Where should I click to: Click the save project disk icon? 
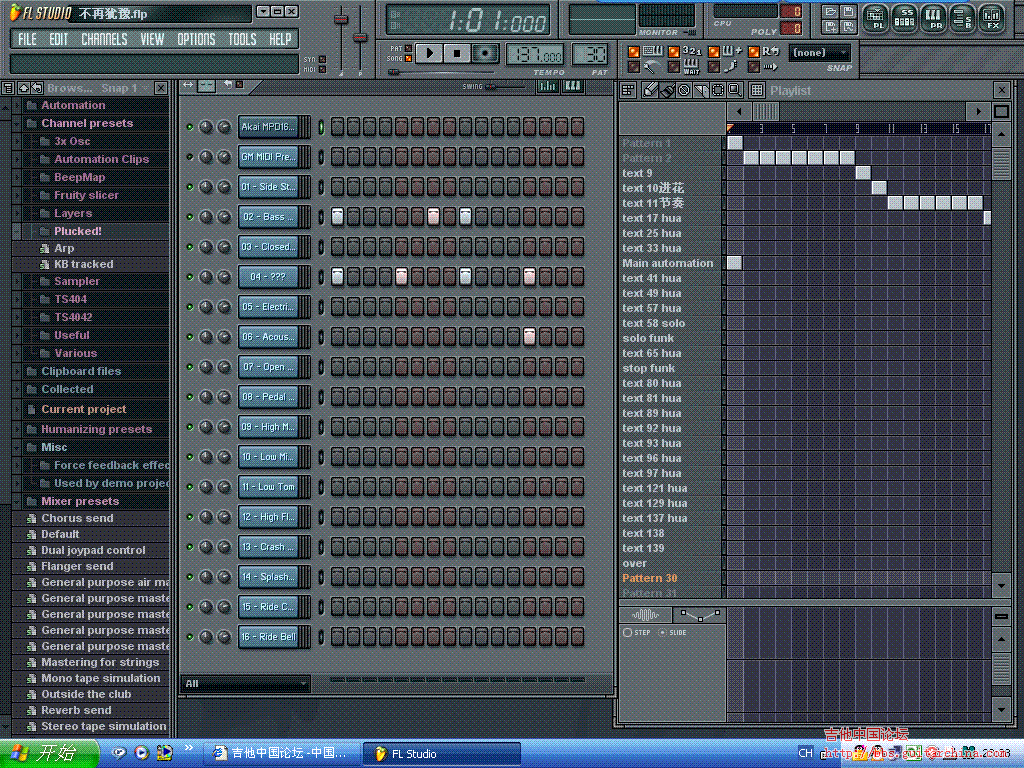848,12
